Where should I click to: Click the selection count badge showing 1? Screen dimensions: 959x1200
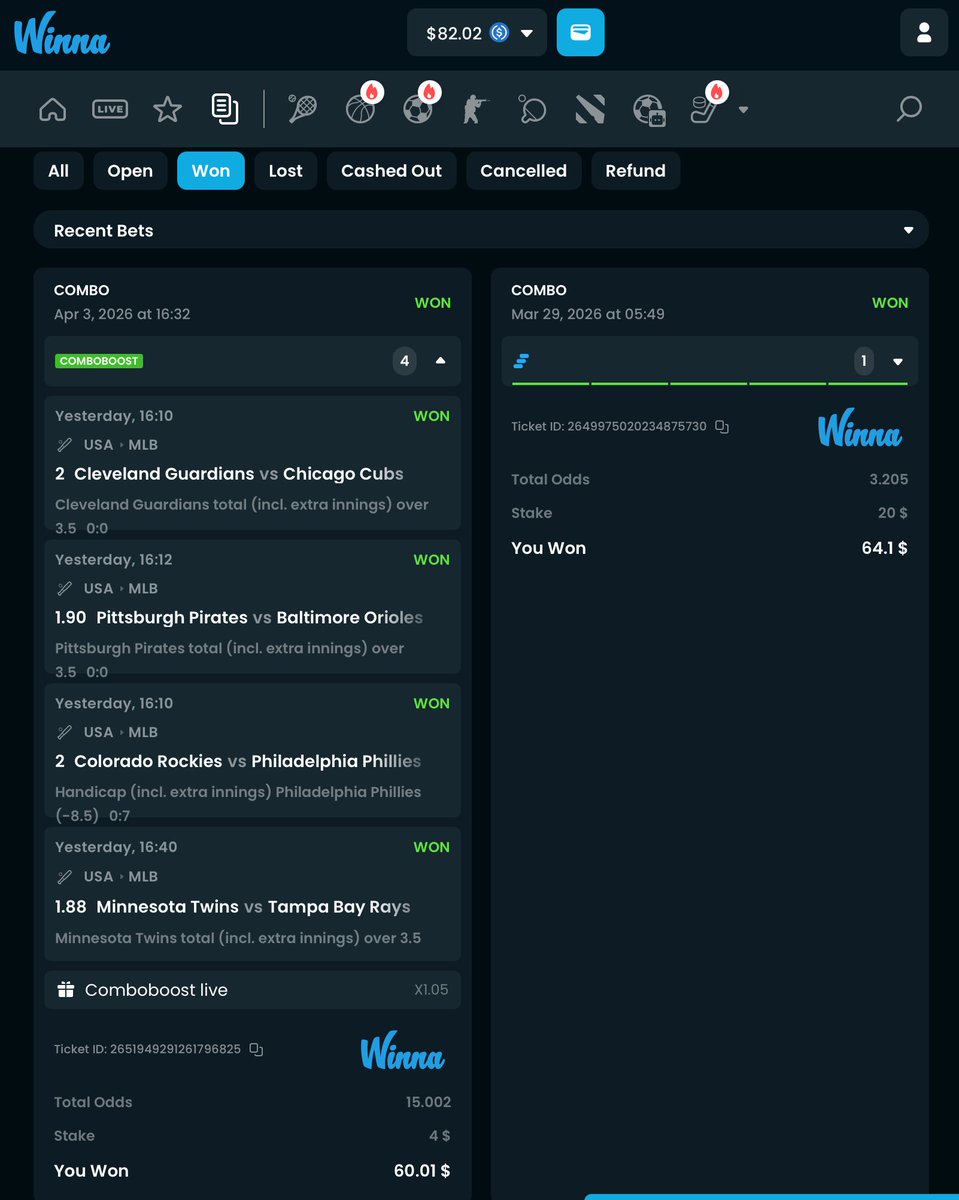[866, 361]
